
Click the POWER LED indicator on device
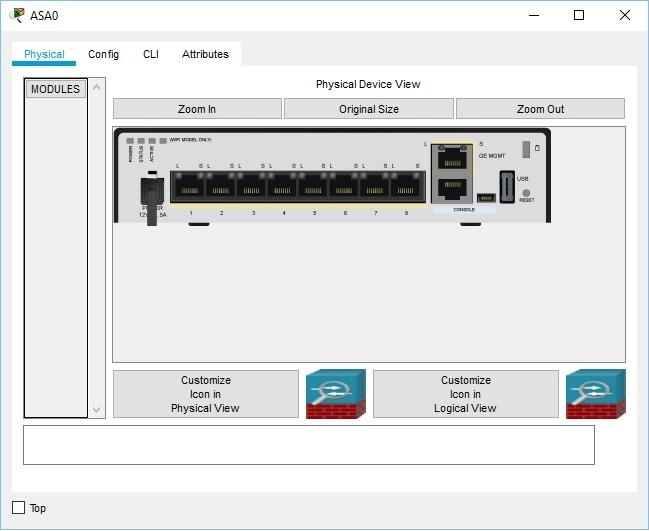(x=130, y=141)
